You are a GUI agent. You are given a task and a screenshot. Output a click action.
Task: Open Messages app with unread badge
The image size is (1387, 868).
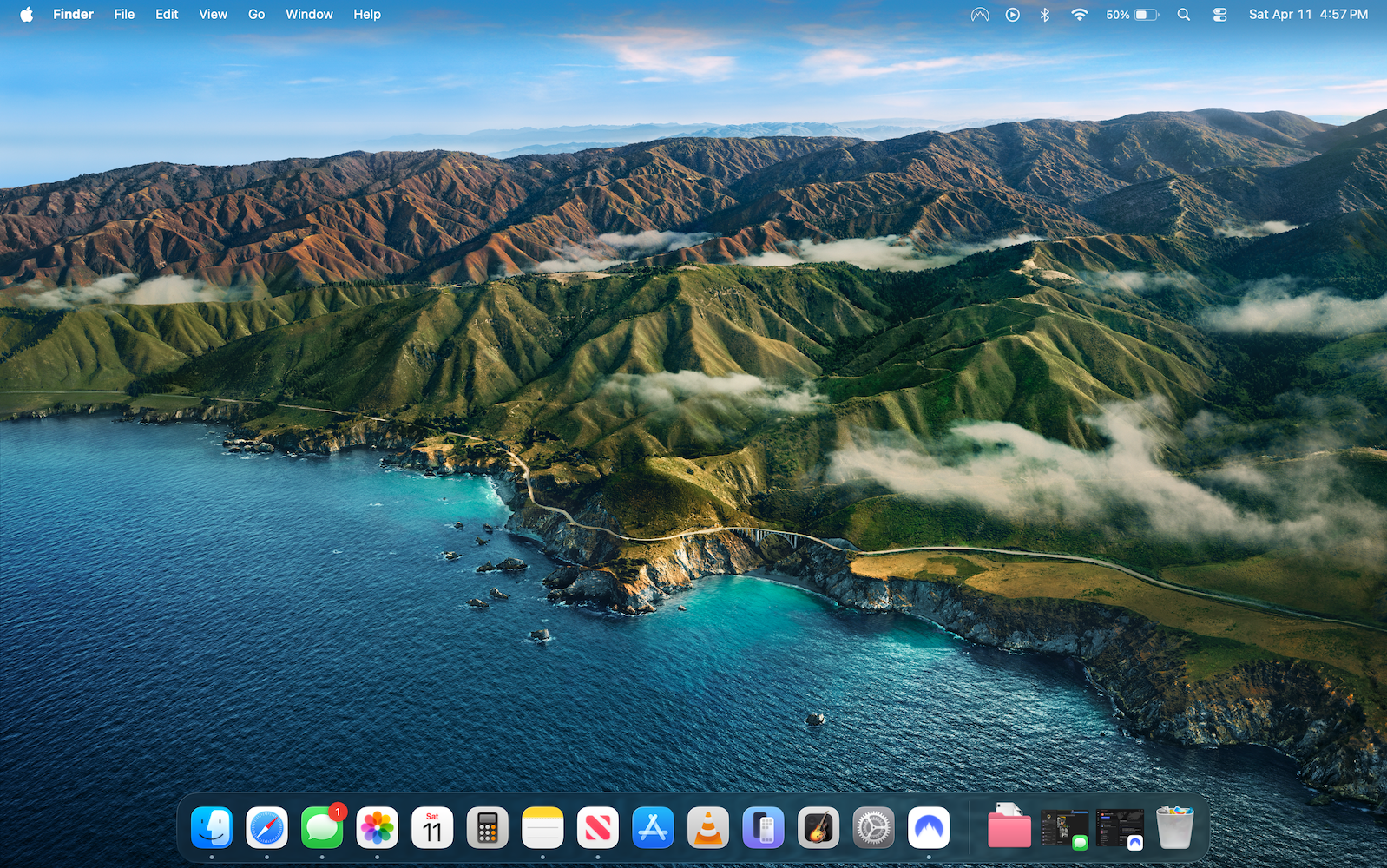coord(322,828)
